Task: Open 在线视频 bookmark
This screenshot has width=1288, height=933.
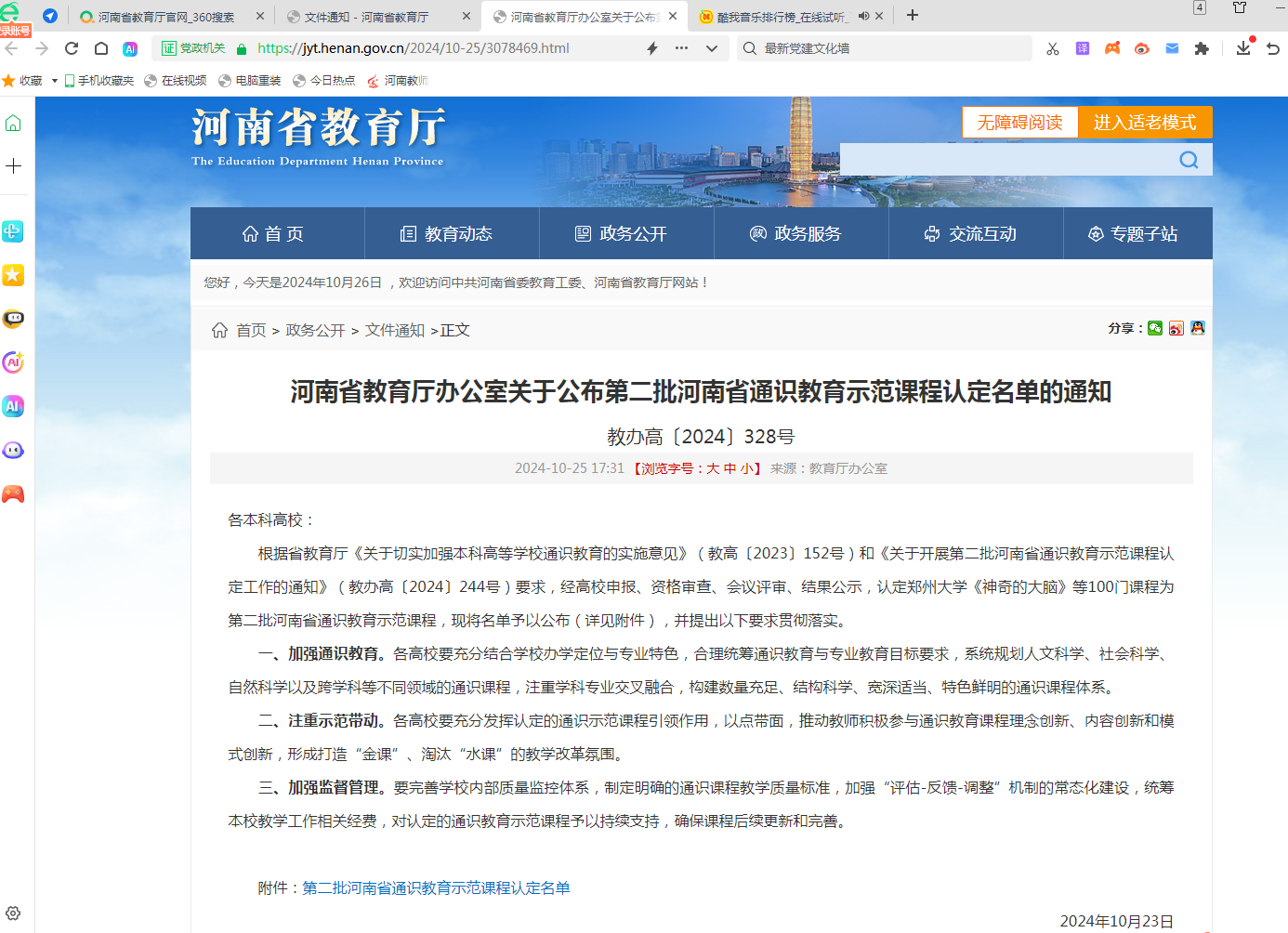Action: (176, 81)
